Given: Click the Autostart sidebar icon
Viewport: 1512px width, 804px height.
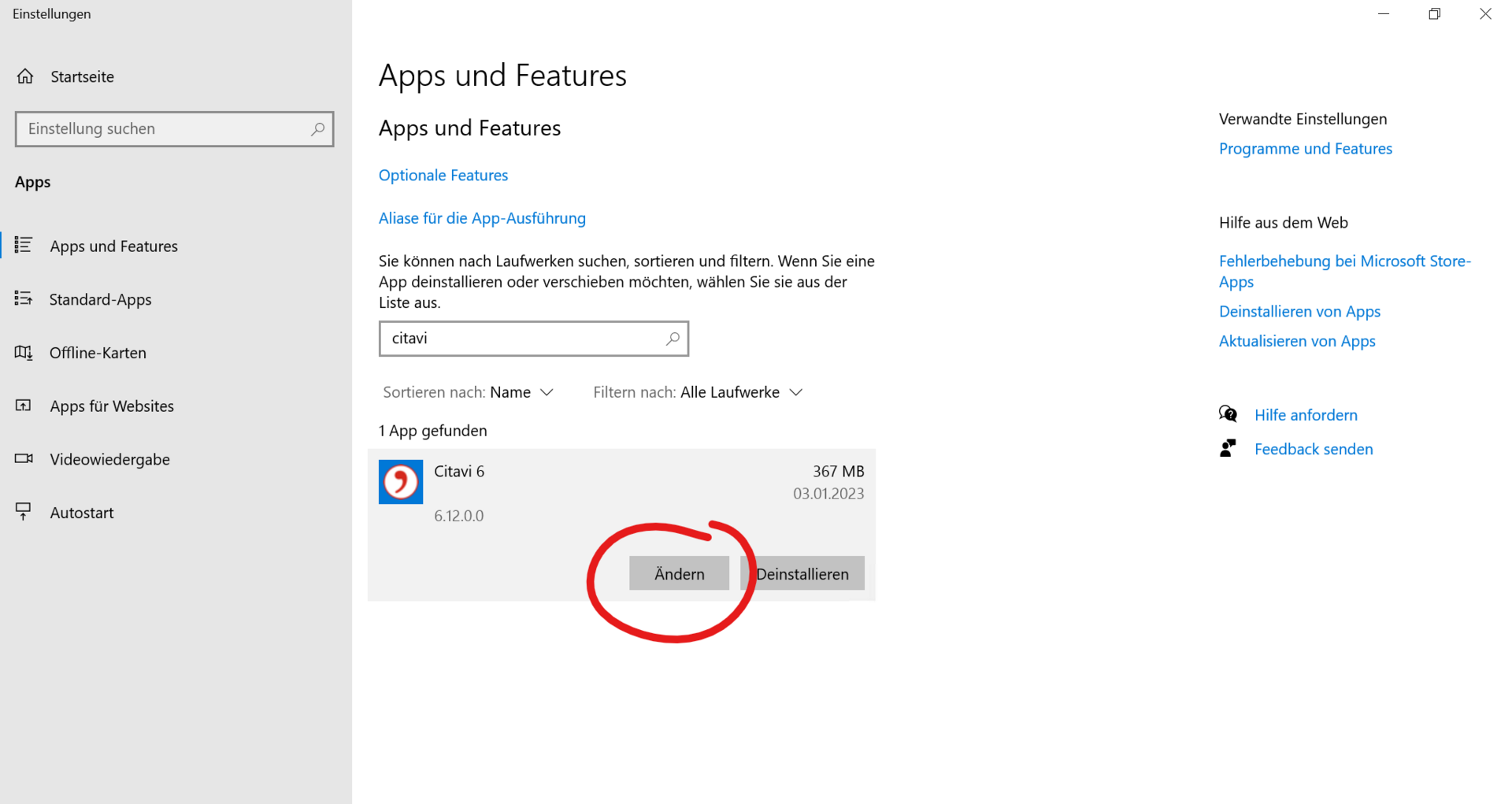Looking at the screenshot, I should (24, 512).
